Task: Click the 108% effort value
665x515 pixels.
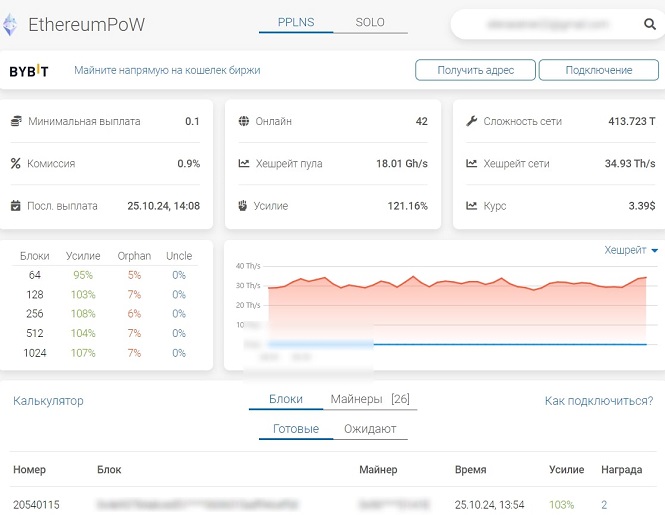Action: (x=83, y=313)
